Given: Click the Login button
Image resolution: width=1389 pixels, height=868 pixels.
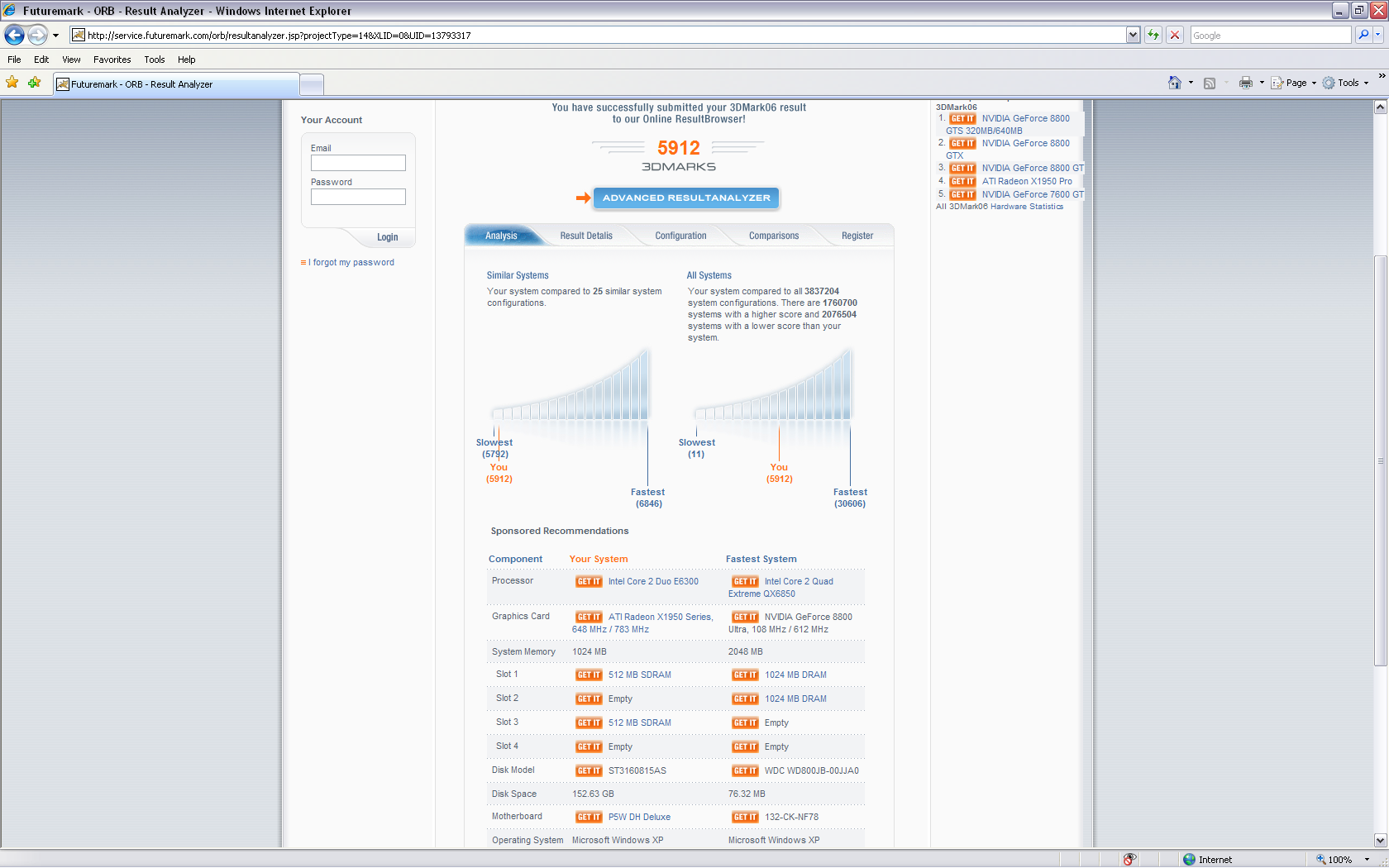Looking at the screenshot, I should [x=387, y=237].
